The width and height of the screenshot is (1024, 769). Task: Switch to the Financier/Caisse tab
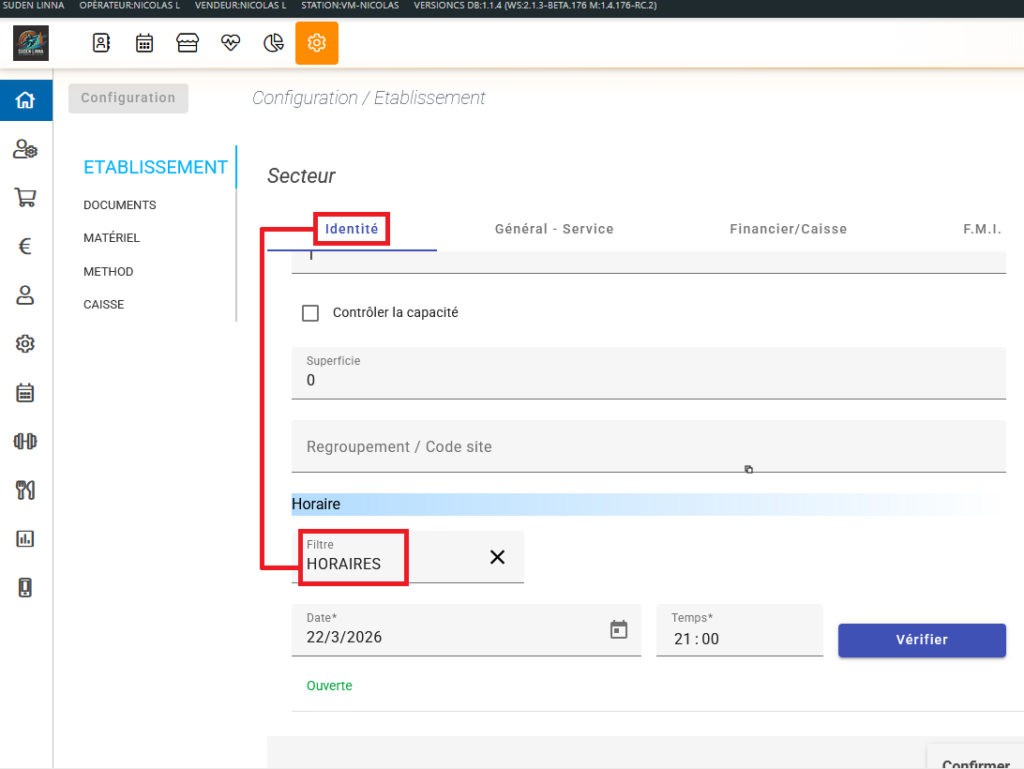[788, 229]
